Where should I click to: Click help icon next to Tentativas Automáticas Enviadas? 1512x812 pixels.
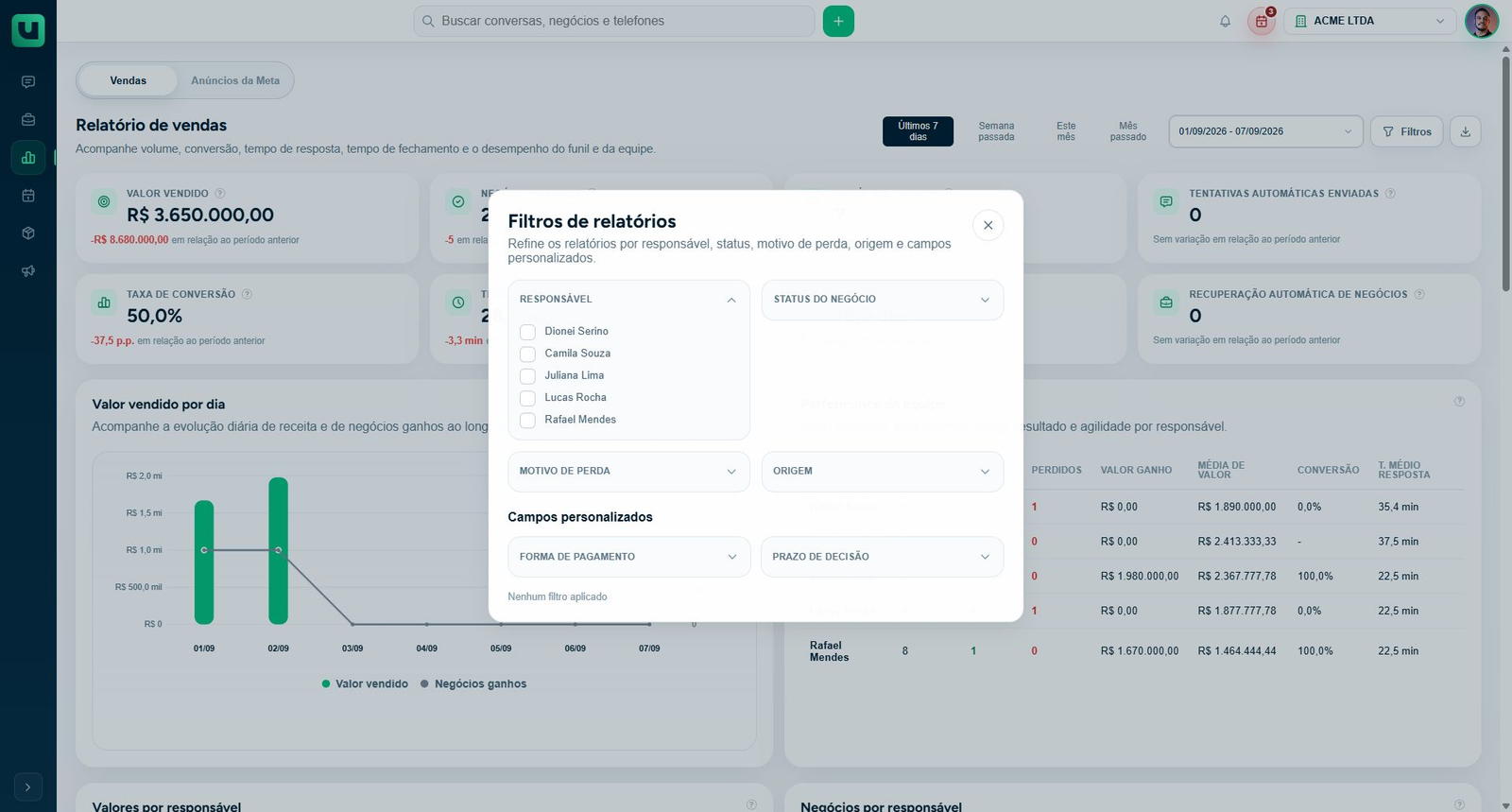[1390, 193]
